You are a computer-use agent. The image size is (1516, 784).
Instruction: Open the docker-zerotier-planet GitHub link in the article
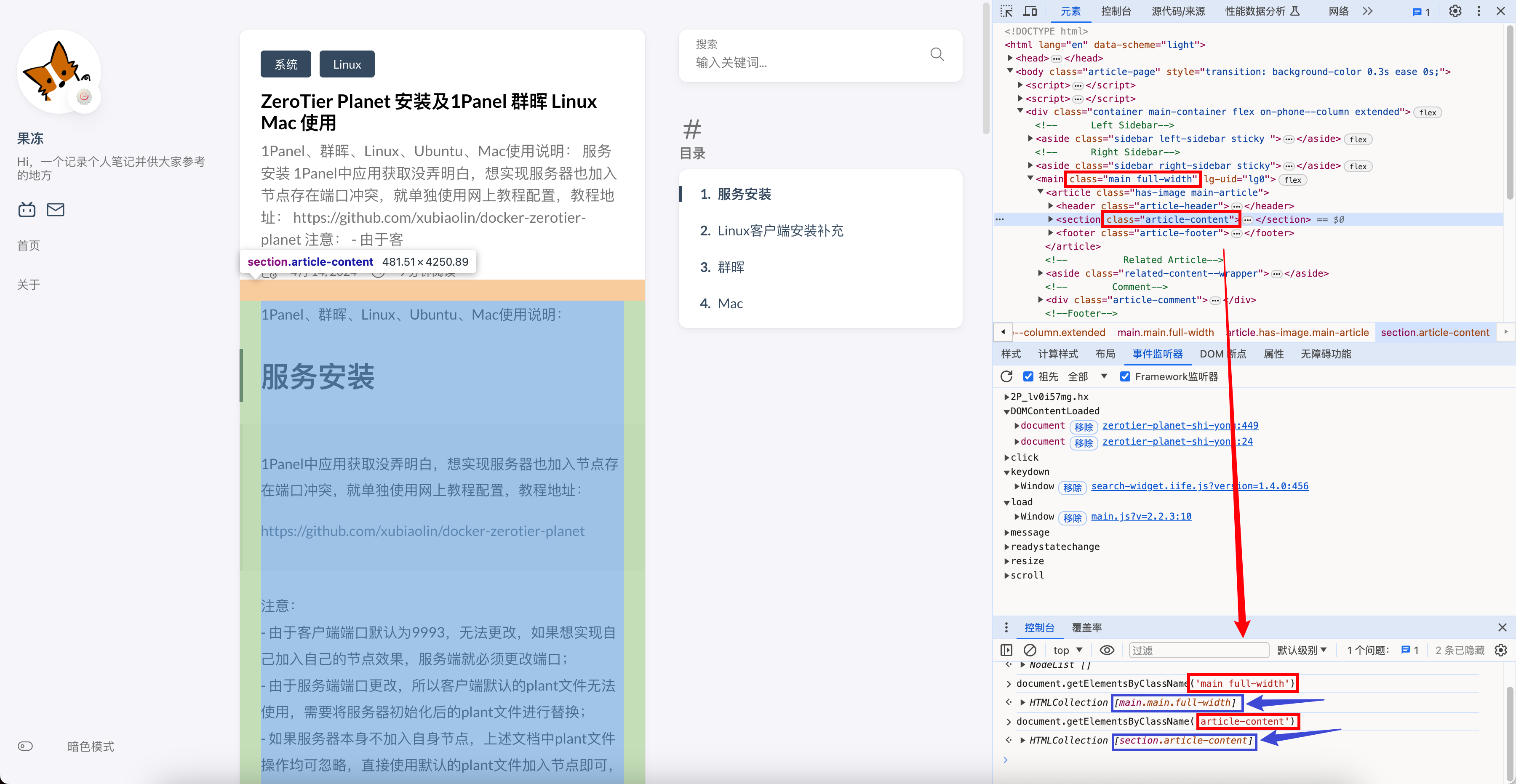[422, 531]
